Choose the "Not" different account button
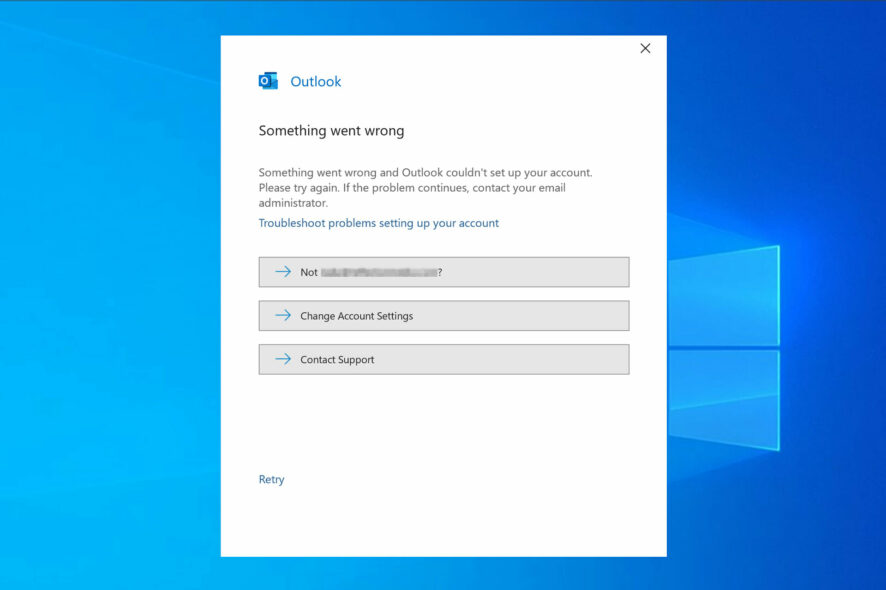The image size is (886, 590). pos(444,272)
